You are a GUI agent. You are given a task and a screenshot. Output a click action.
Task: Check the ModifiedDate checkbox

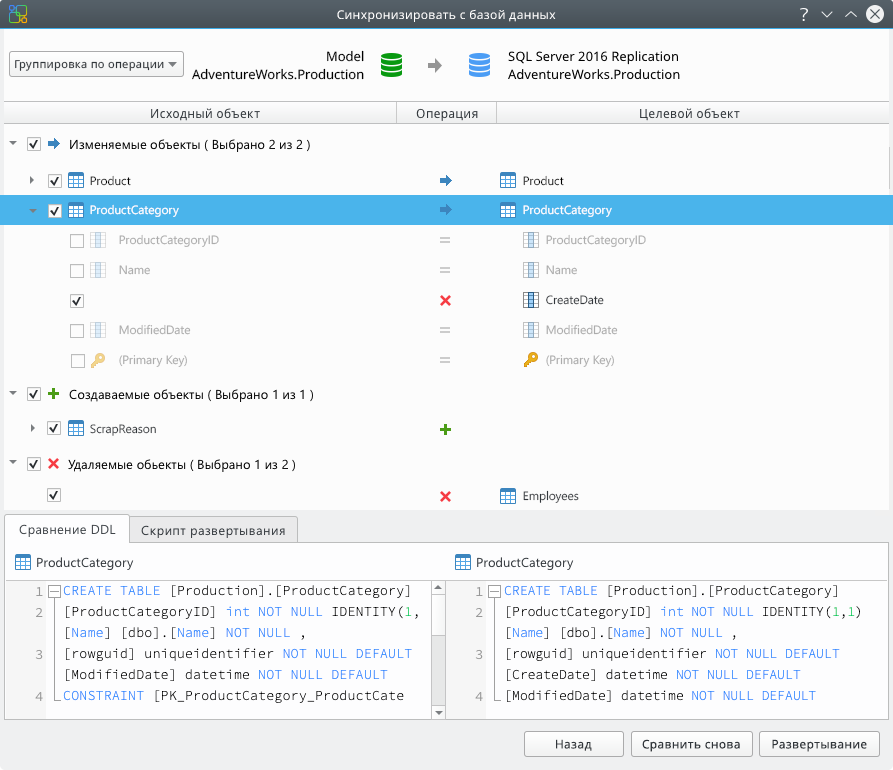(77, 331)
